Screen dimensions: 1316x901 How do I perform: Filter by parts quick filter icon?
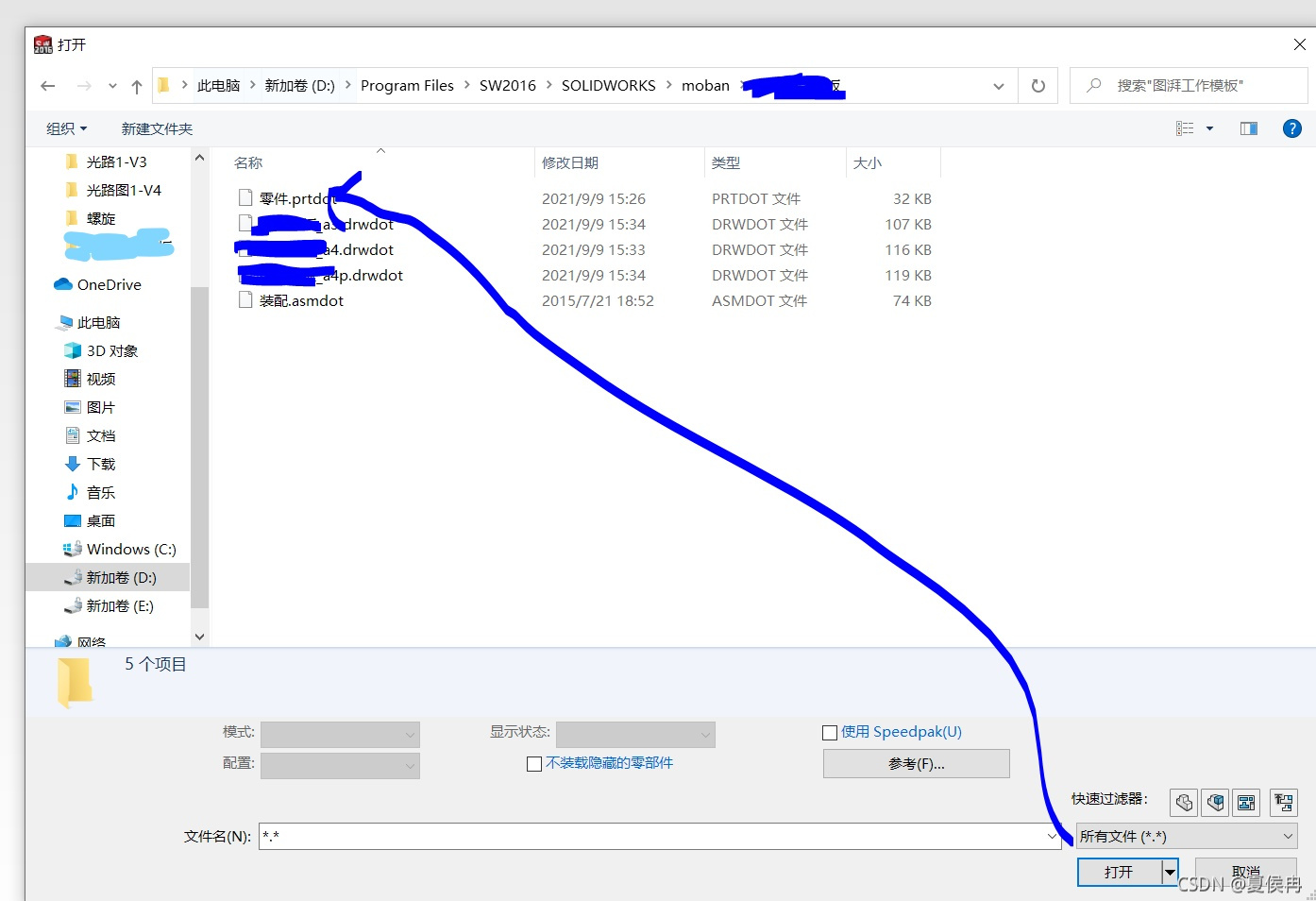[x=1184, y=803]
